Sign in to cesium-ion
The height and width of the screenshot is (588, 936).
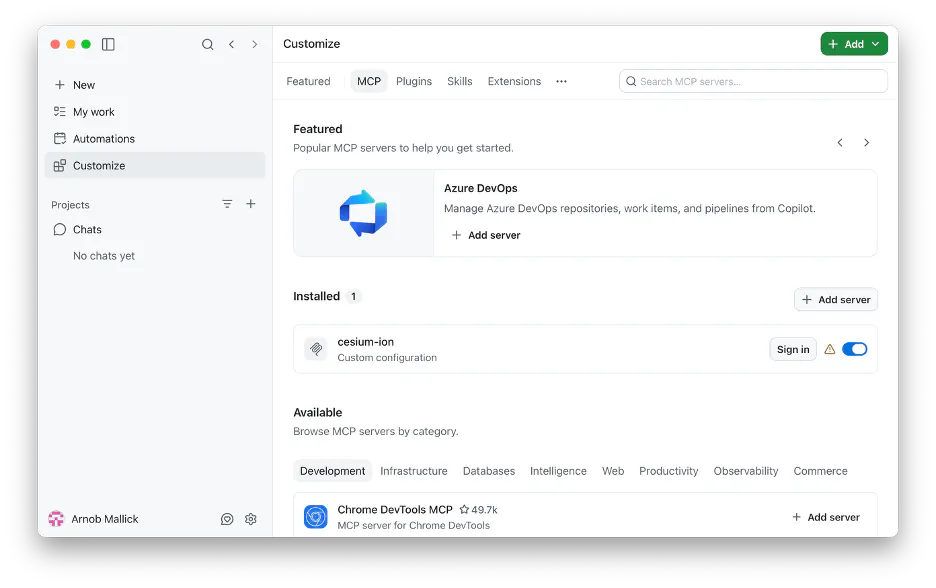click(x=793, y=349)
